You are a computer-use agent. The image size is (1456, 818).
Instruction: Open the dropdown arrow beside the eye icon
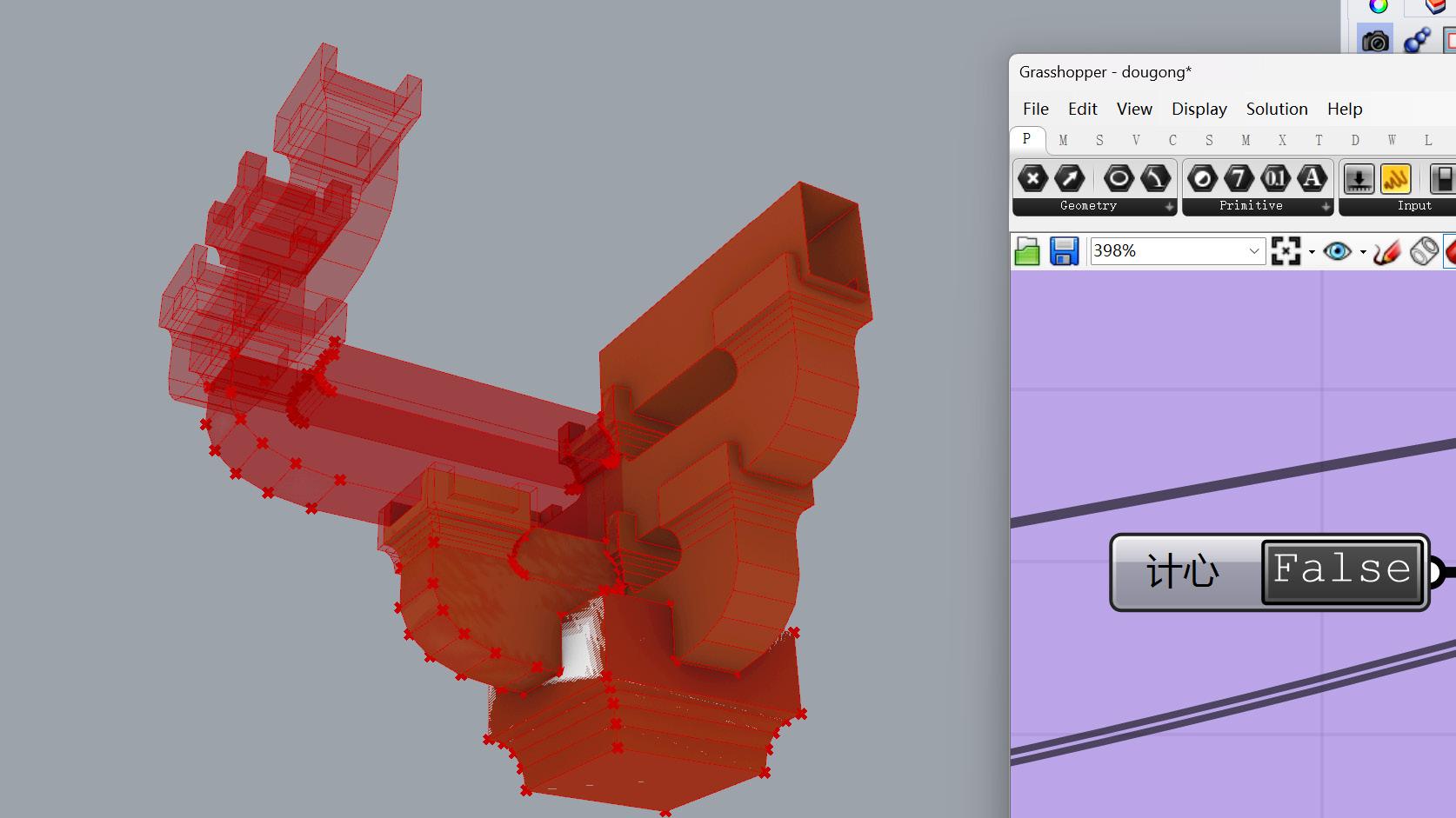pyautogui.click(x=1363, y=252)
